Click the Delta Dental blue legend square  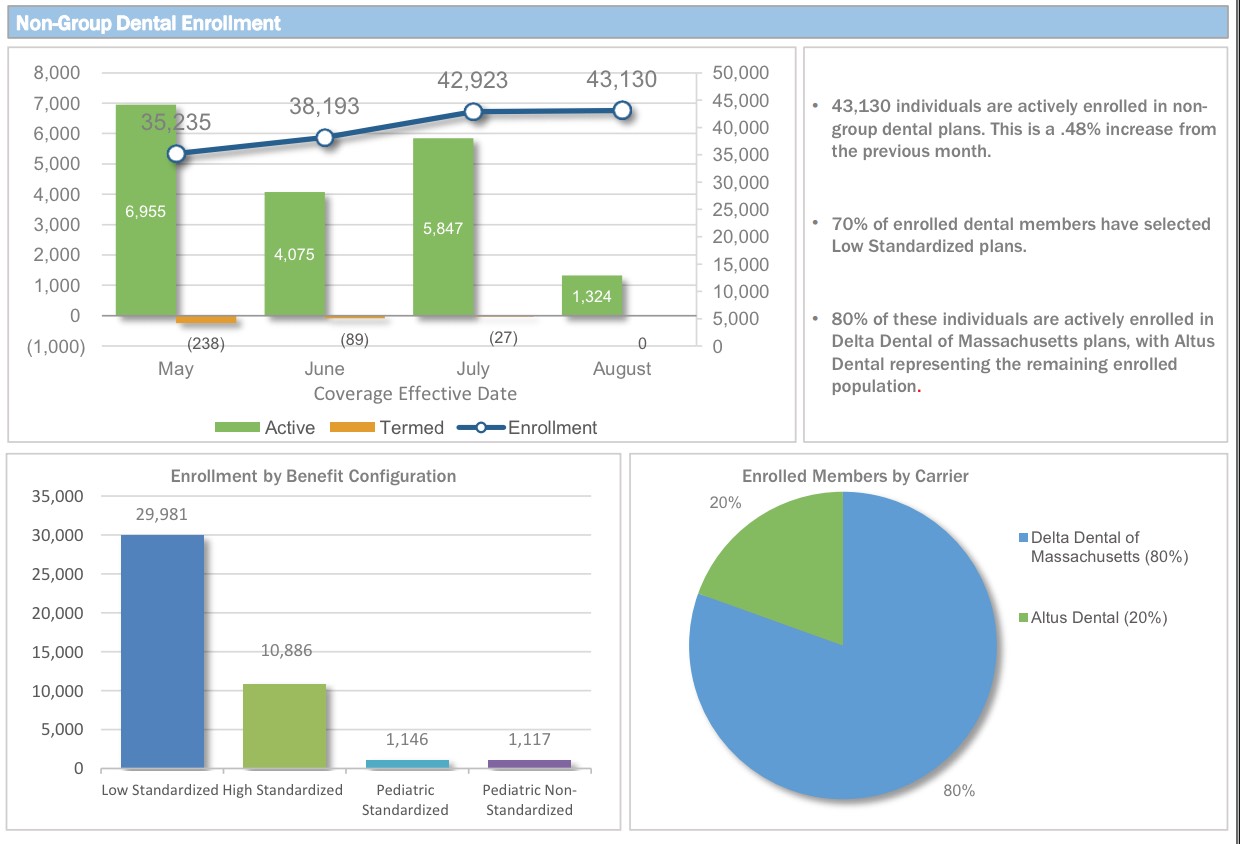(1023, 539)
